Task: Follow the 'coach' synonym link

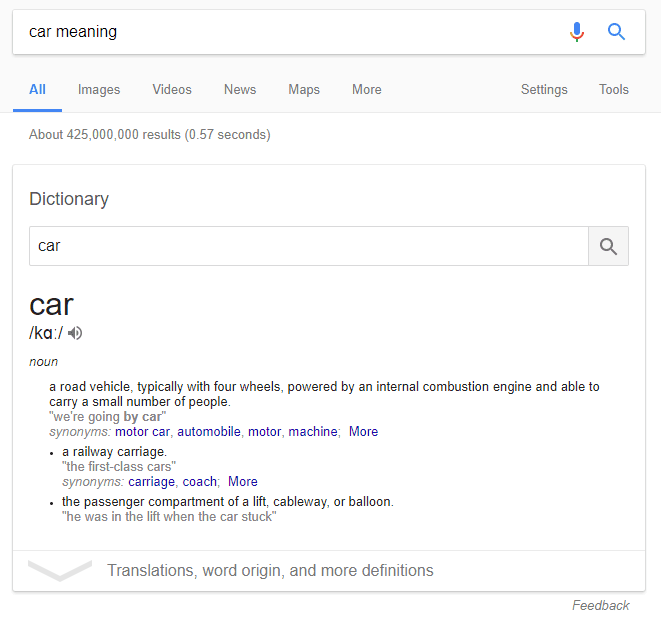Action: [200, 481]
